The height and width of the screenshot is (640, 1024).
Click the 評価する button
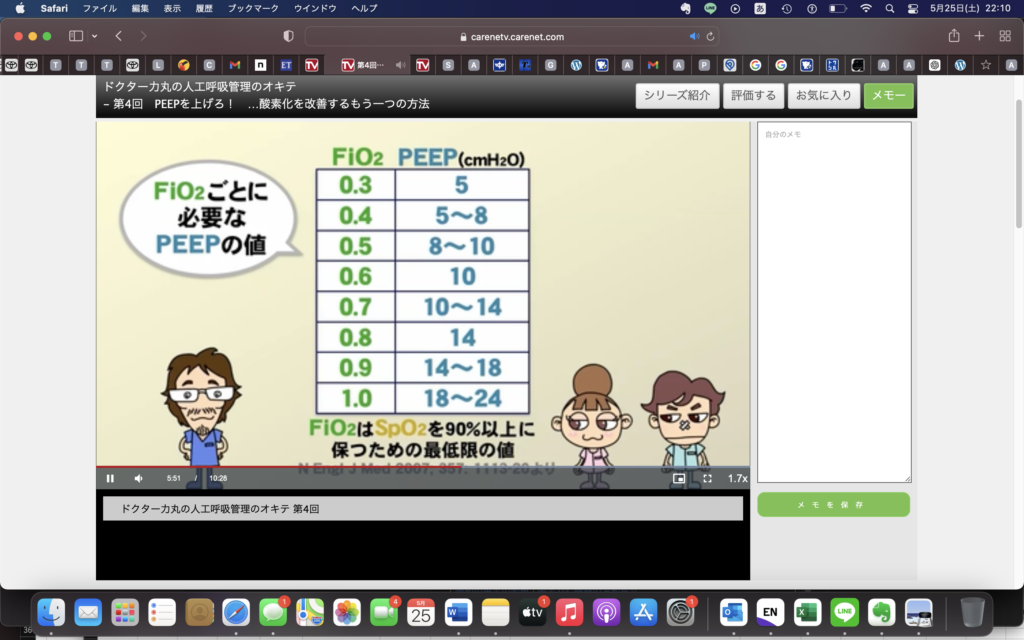tap(753, 96)
